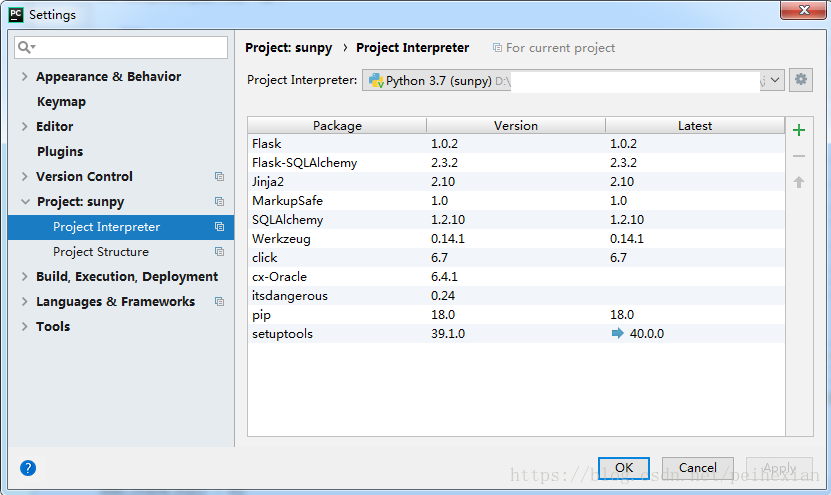This screenshot has width=831, height=495.
Task: Select the Werkzeug package row
Action: (516, 238)
